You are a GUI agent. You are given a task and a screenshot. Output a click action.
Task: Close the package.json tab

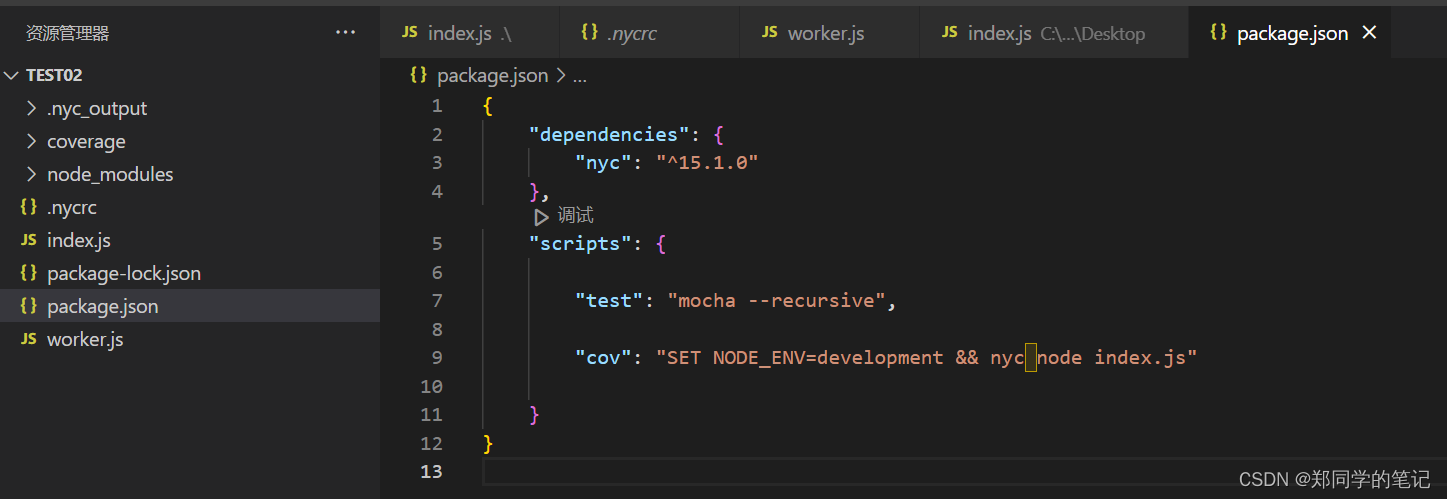(x=1369, y=33)
